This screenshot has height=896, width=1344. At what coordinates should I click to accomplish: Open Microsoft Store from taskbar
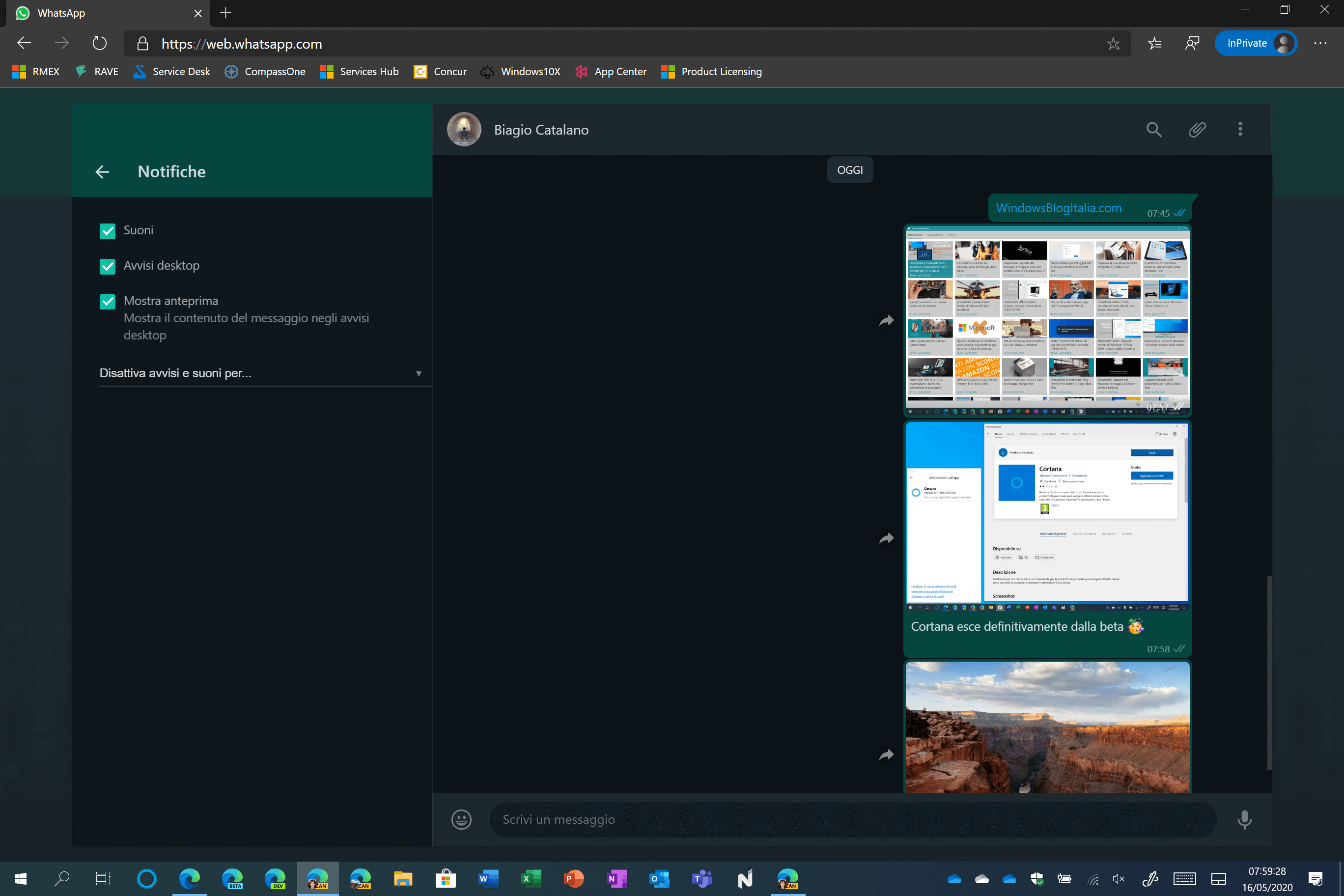[x=446, y=879]
